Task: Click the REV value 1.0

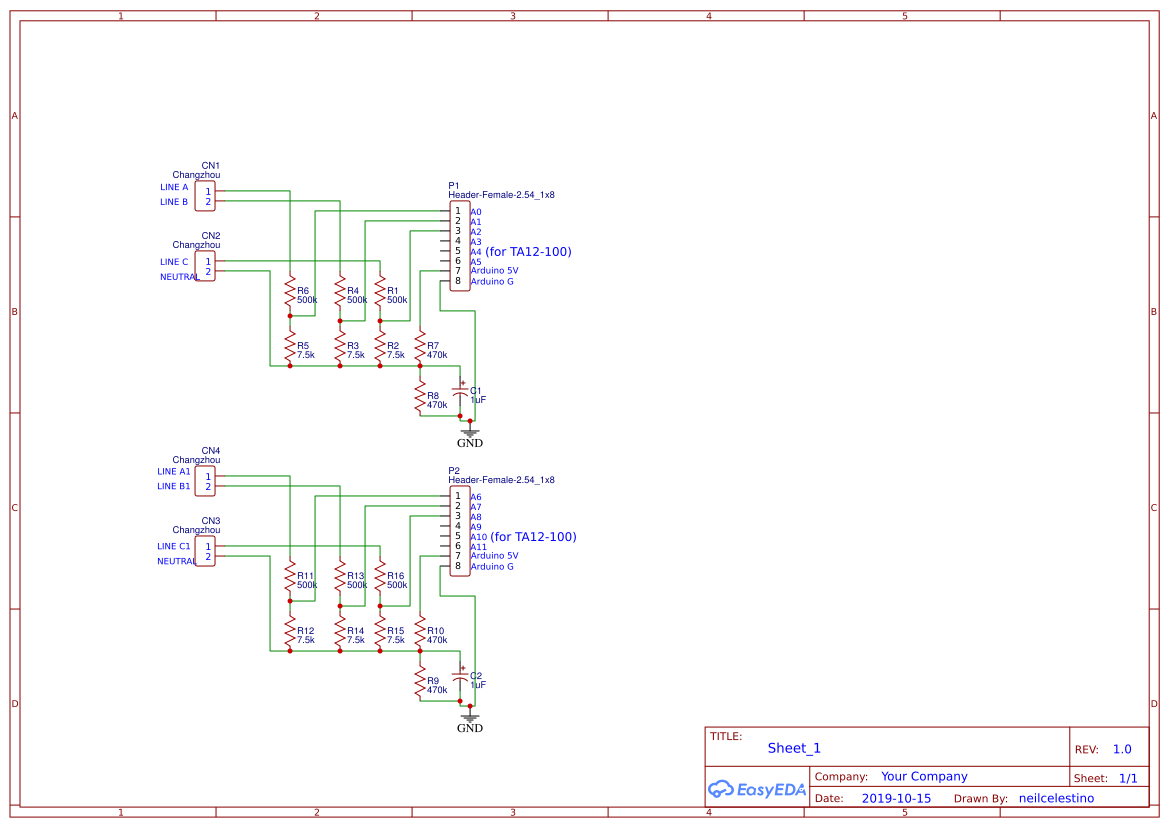Action: tap(1120, 748)
